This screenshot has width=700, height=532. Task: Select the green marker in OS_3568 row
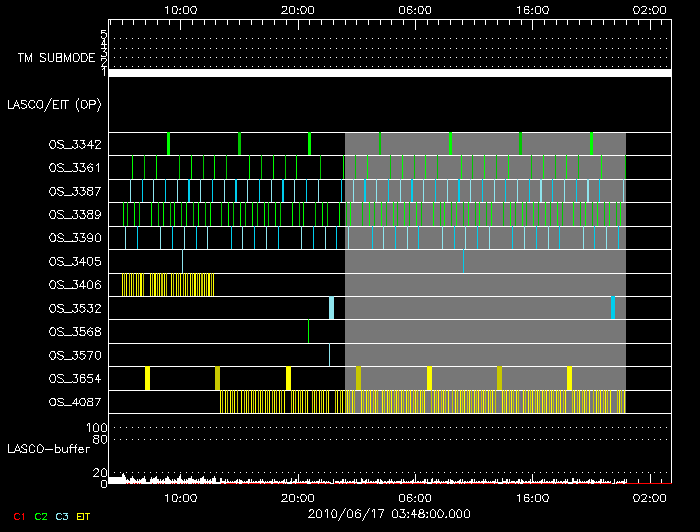[308, 331]
